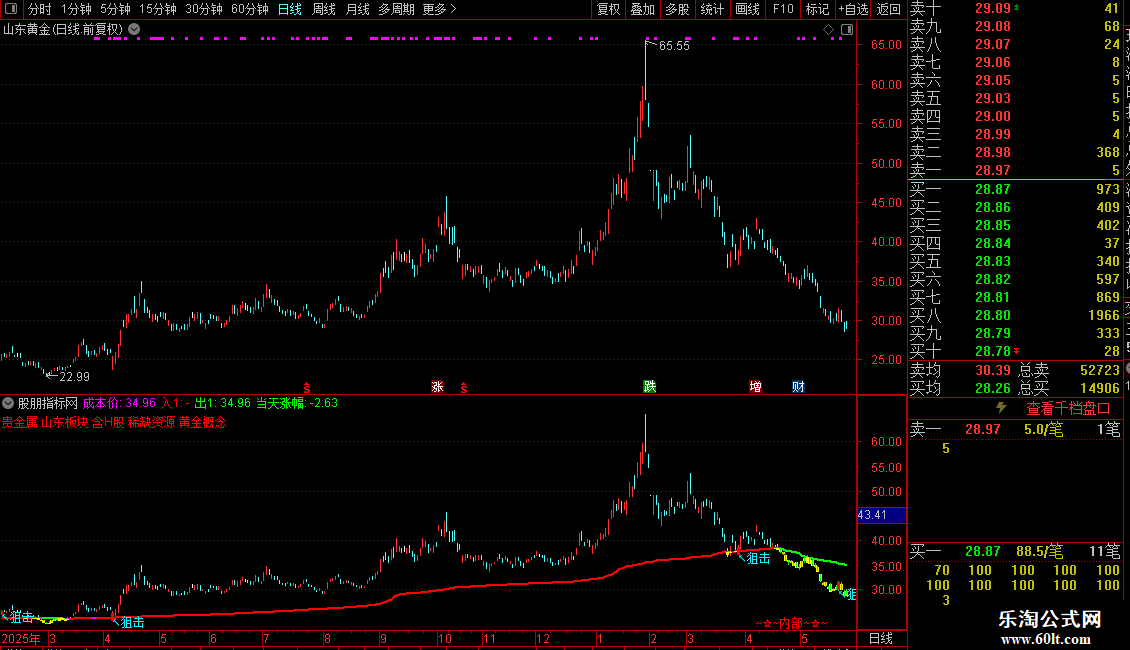The width and height of the screenshot is (1130, 650).
Task: Click the 65.55 high price label
Action: point(674,45)
